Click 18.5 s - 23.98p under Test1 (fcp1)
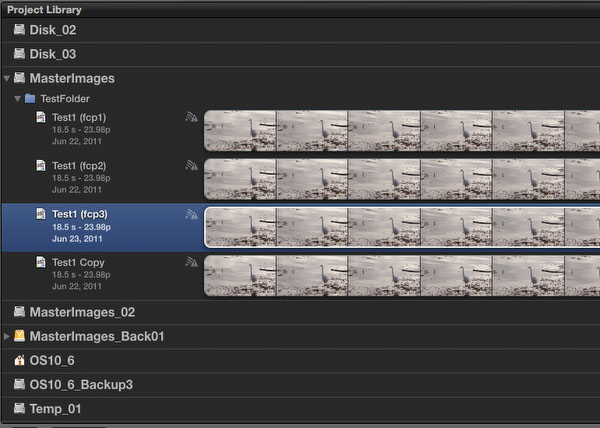 pos(81,130)
